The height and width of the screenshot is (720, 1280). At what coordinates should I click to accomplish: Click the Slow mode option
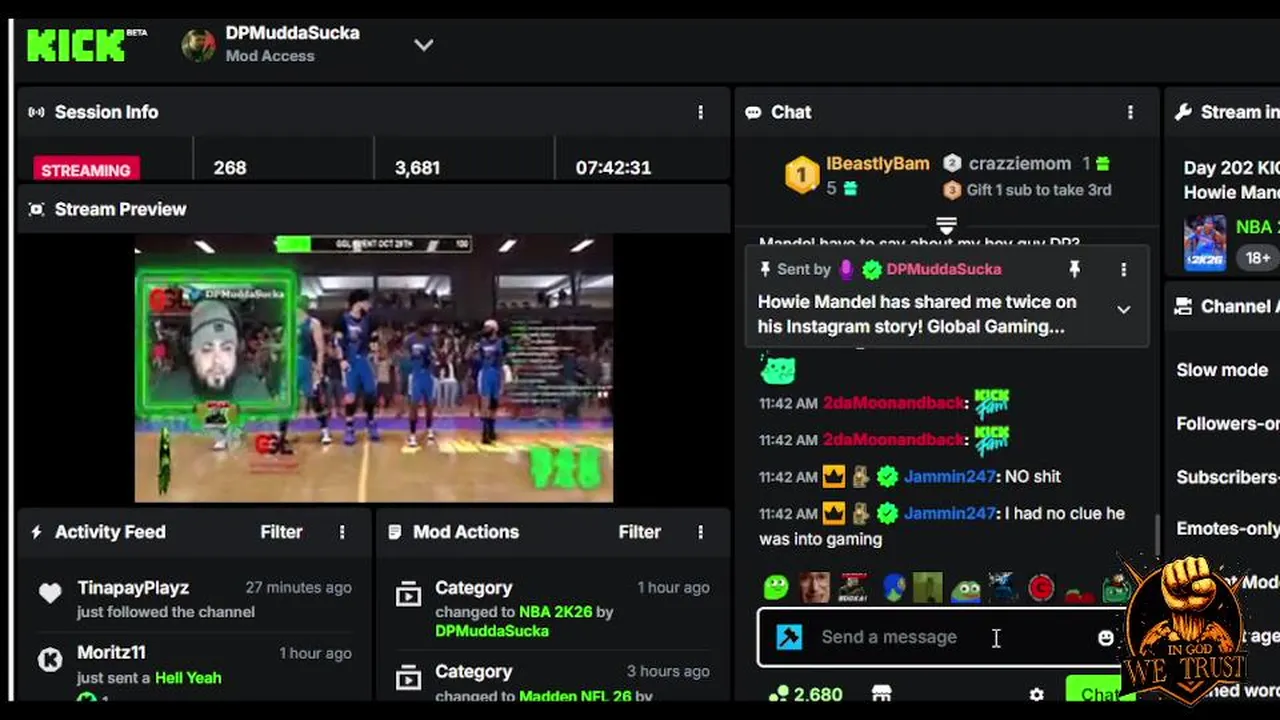(x=1222, y=370)
